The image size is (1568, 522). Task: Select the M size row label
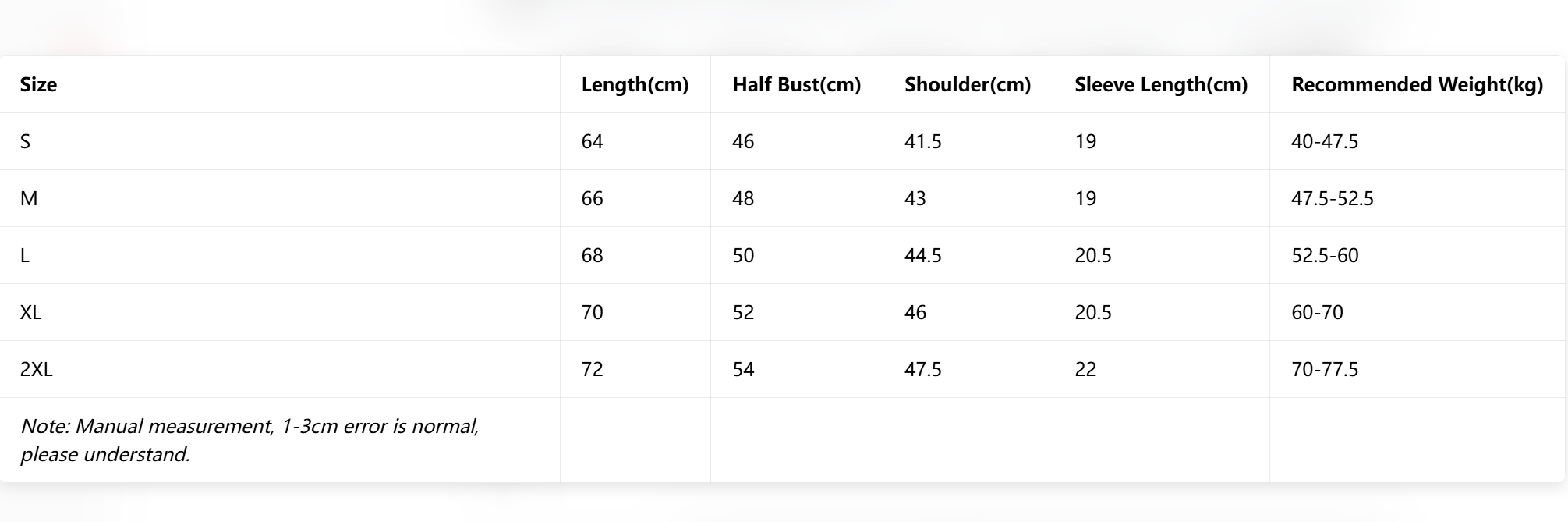click(x=29, y=198)
